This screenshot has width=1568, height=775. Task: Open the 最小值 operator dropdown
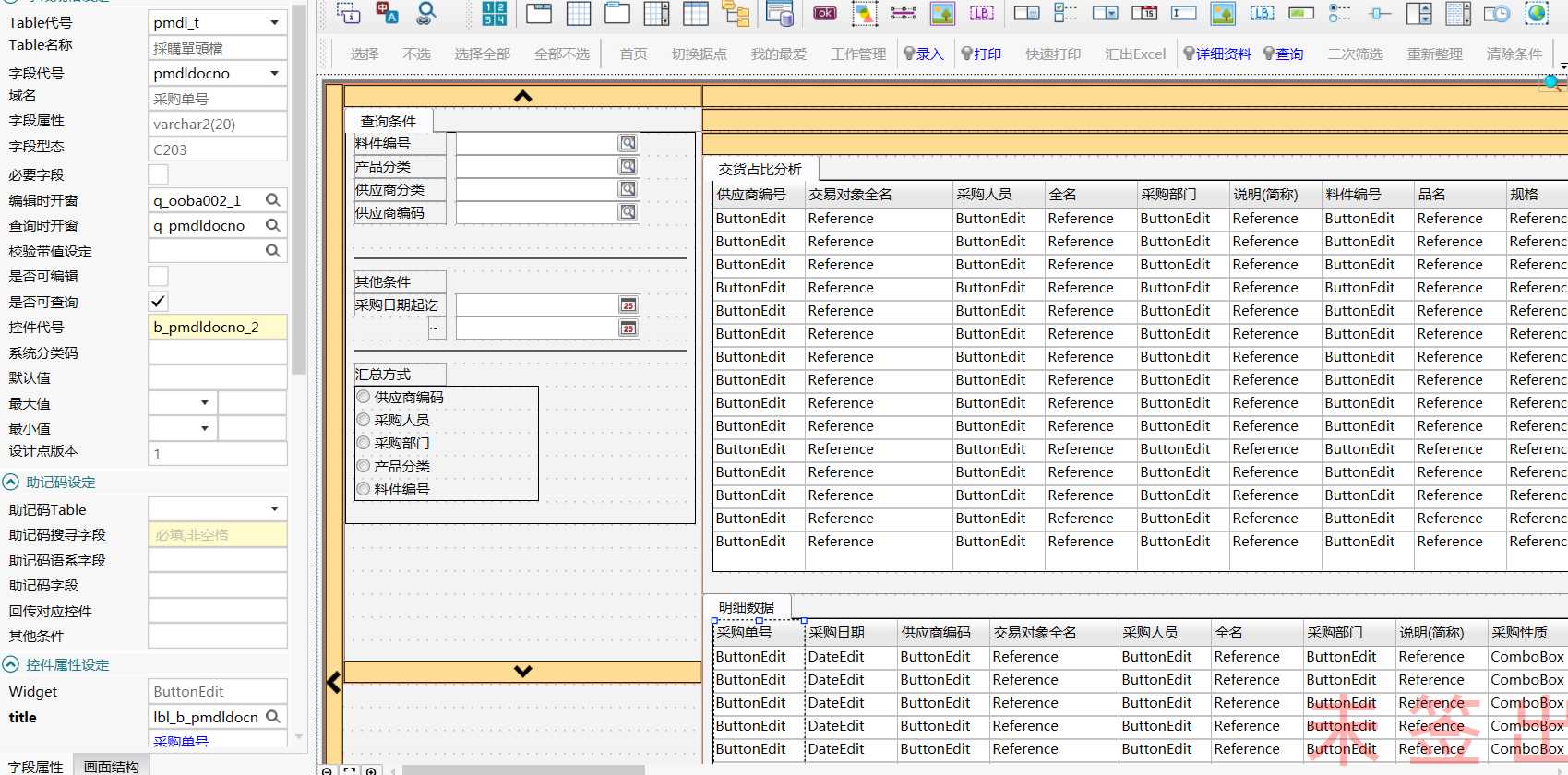[x=205, y=428]
